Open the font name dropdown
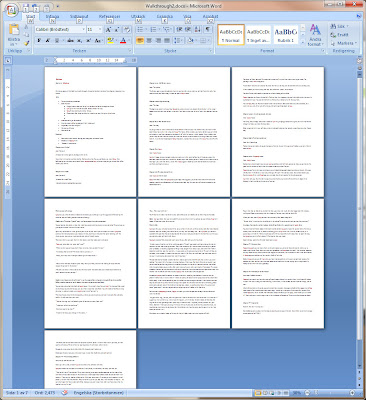 (x=84, y=30)
